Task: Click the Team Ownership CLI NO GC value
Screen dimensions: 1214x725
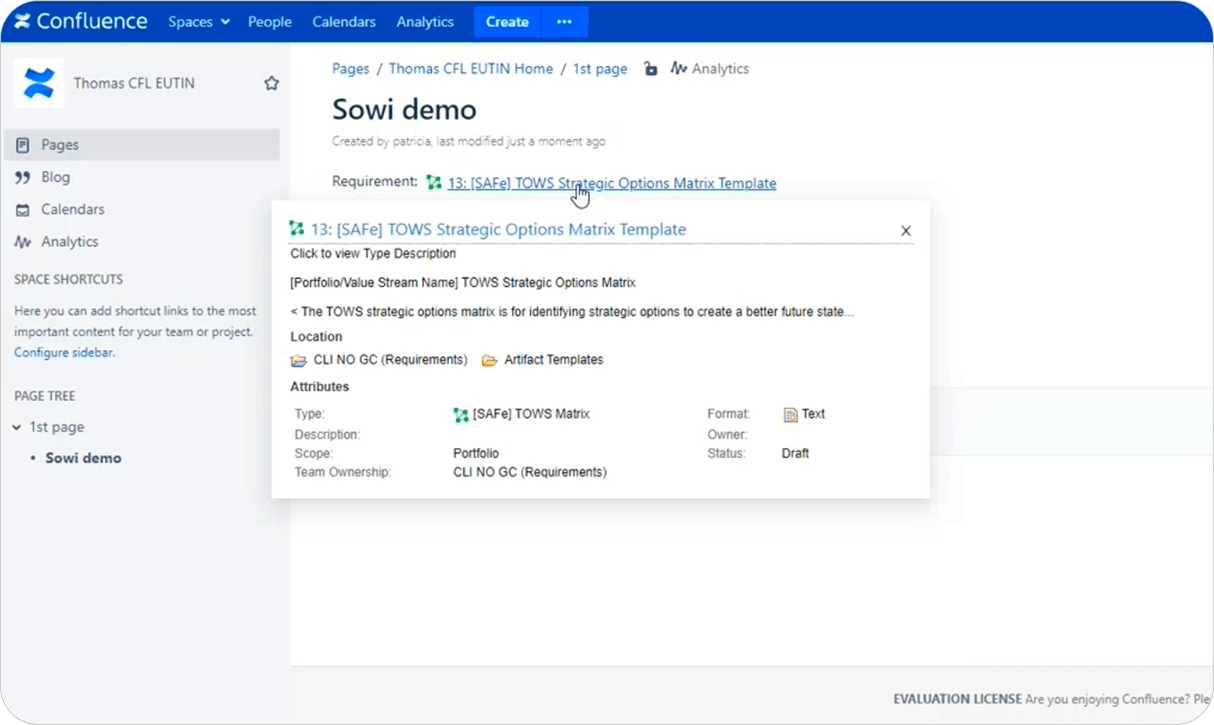Action: click(530, 472)
